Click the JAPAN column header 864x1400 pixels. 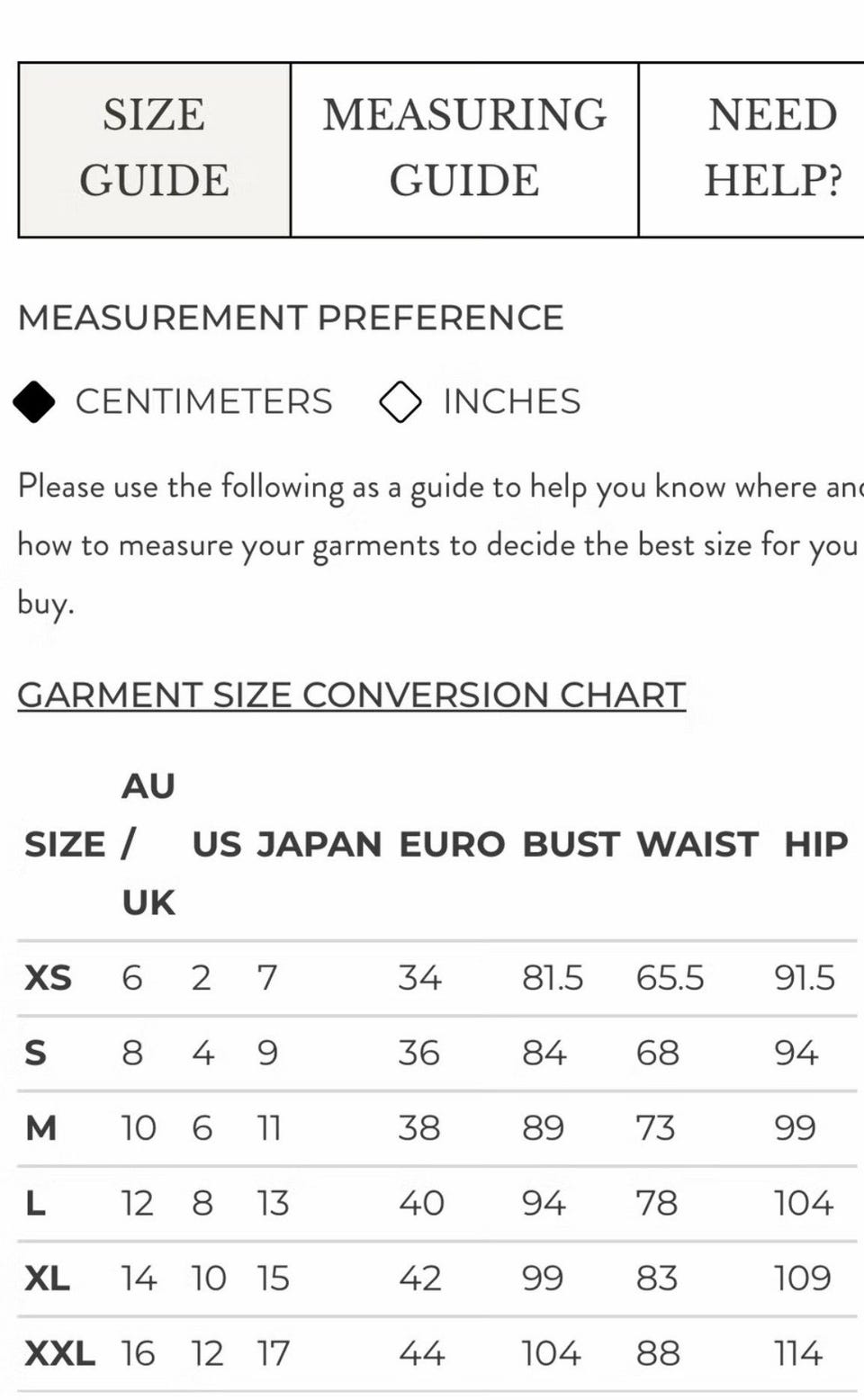319,844
